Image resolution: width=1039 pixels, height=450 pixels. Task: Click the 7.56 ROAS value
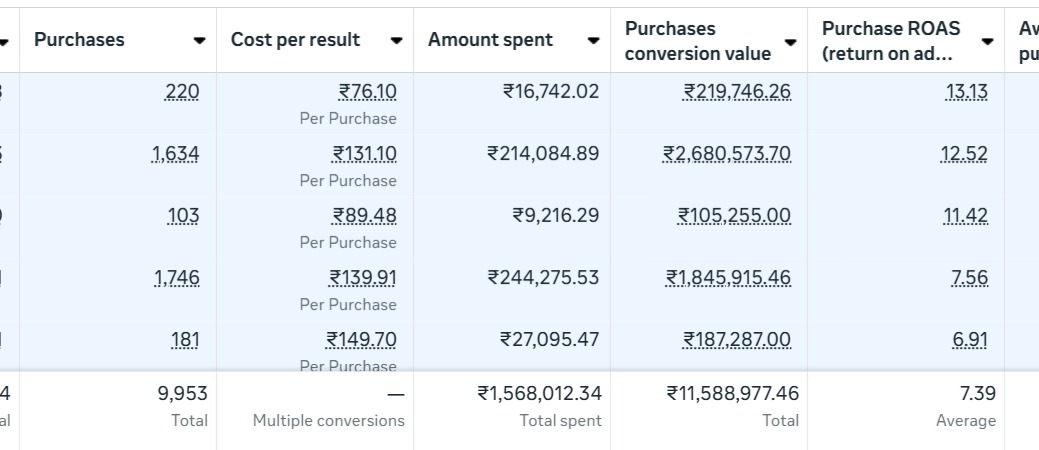(x=970, y=278)
